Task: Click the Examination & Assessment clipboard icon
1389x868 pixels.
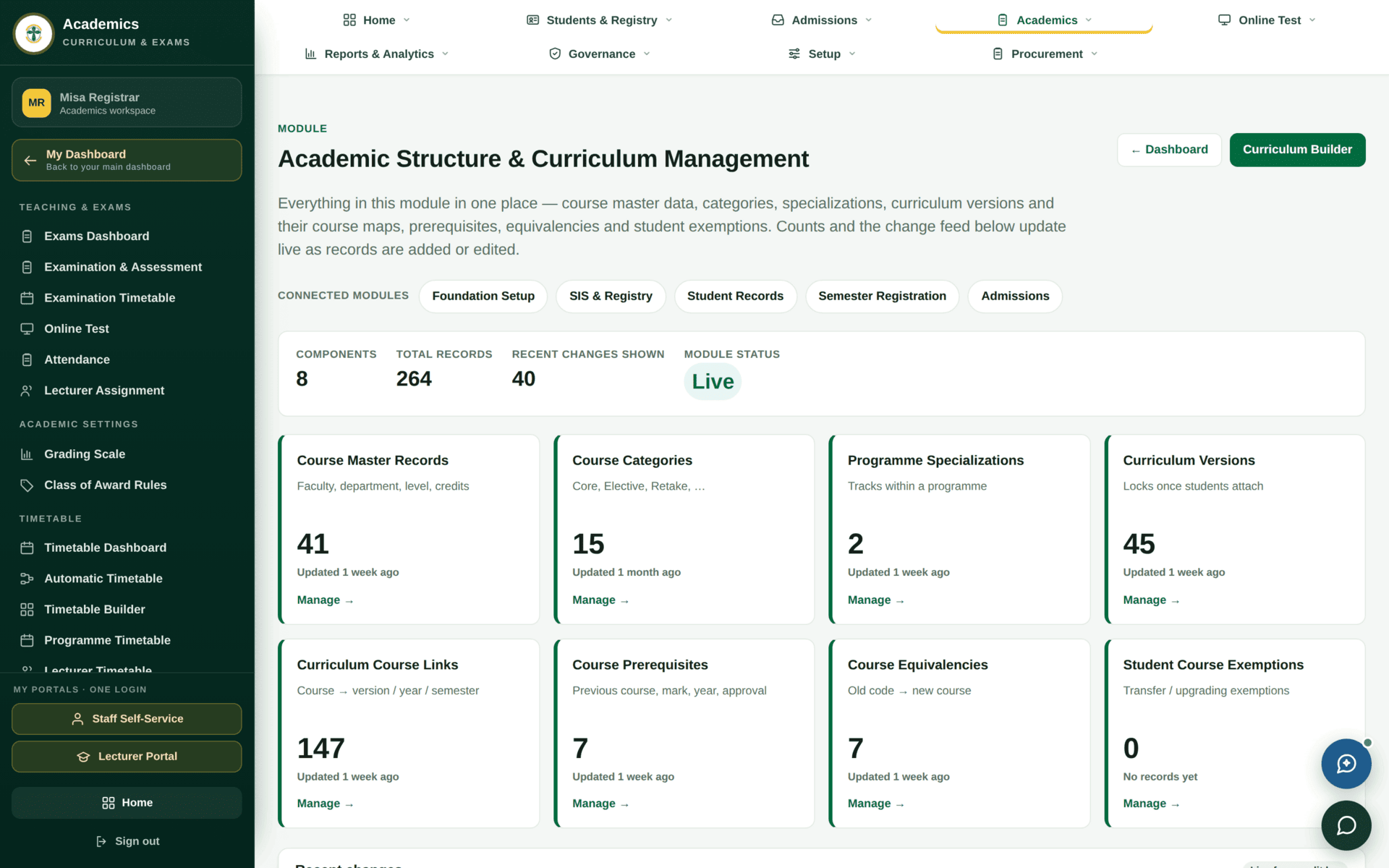Action: click(27, 268)
